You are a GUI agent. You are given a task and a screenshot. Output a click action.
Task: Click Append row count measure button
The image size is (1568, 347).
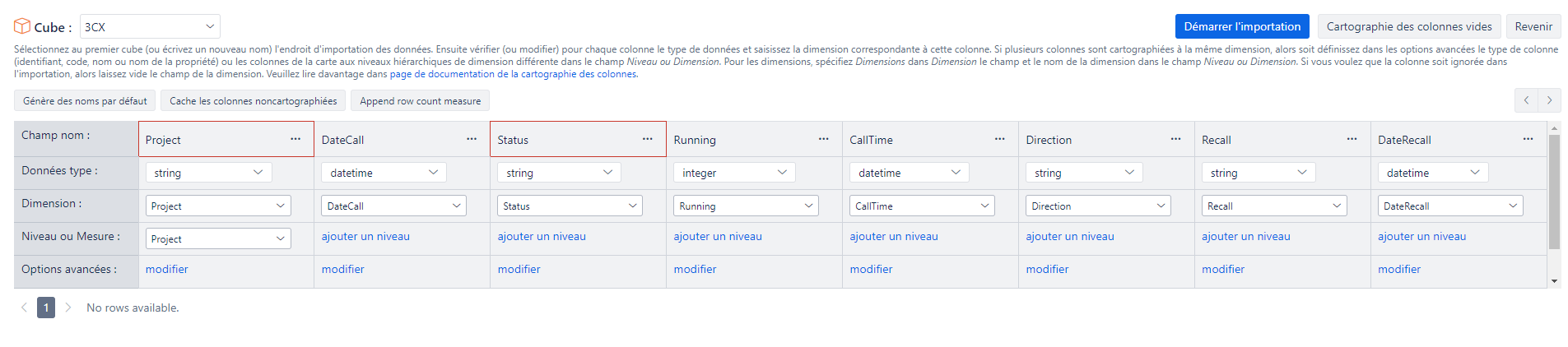tap(421, 100)
